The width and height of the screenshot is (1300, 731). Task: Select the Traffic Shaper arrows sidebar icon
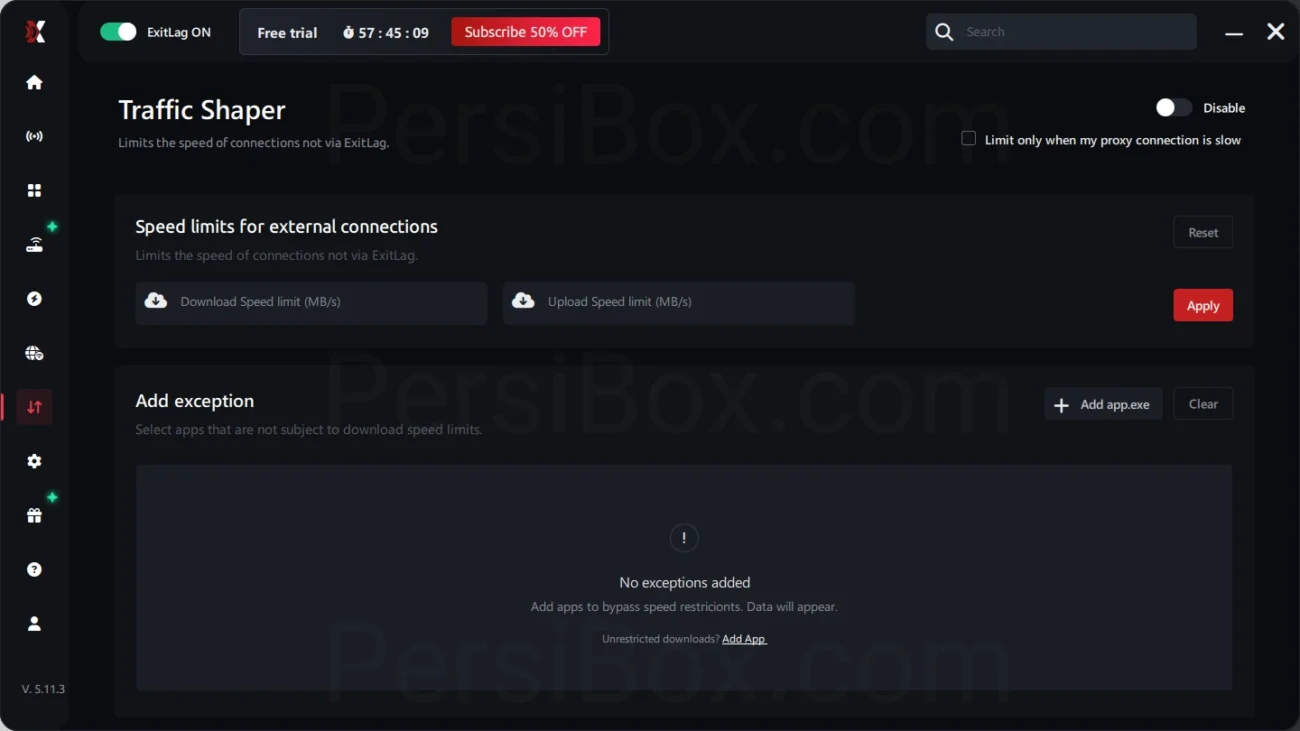coord(34,407)
